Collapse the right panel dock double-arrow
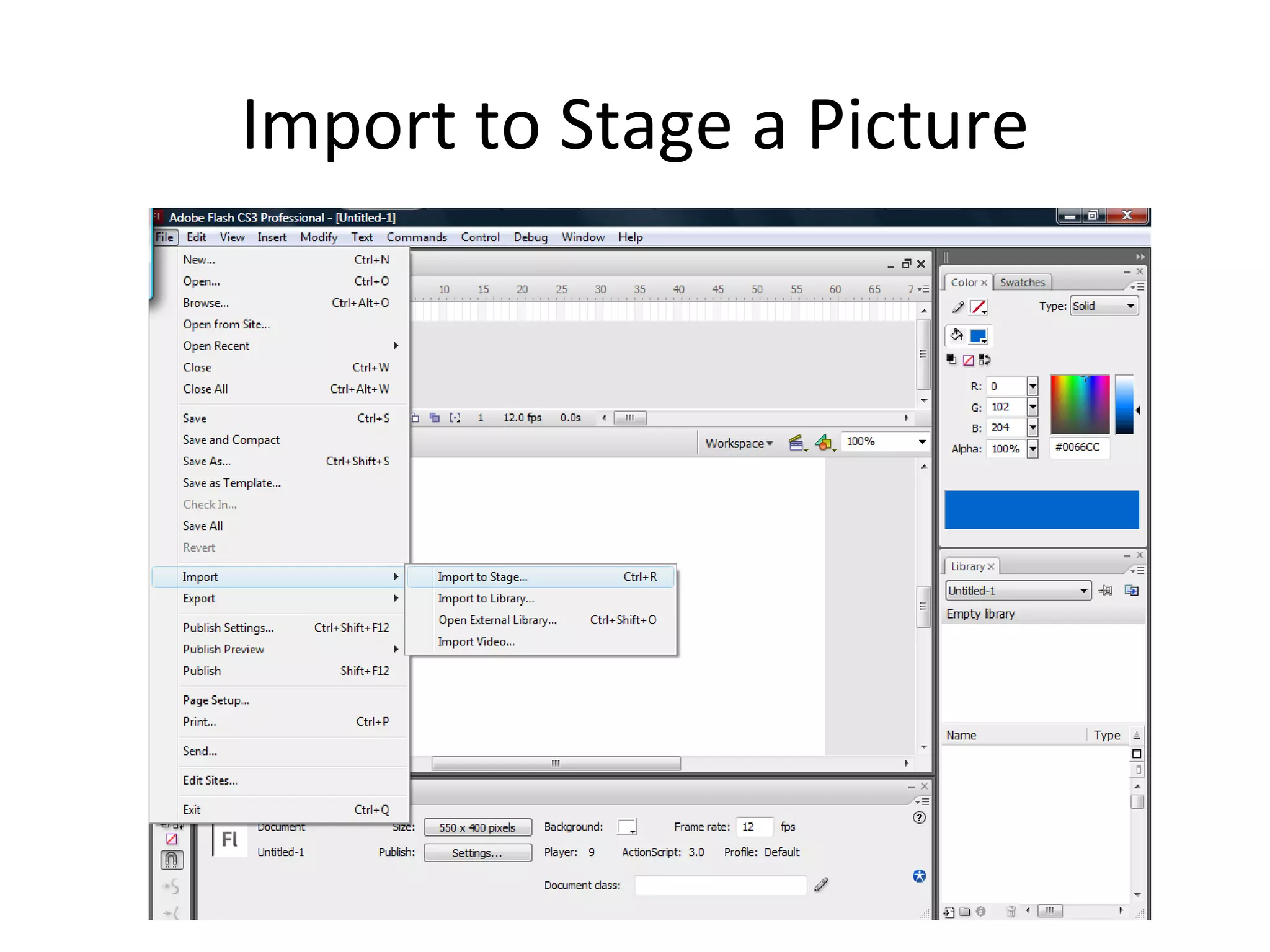The image size is (1270, 952). pyautogui.click(x=1140, y=257)
